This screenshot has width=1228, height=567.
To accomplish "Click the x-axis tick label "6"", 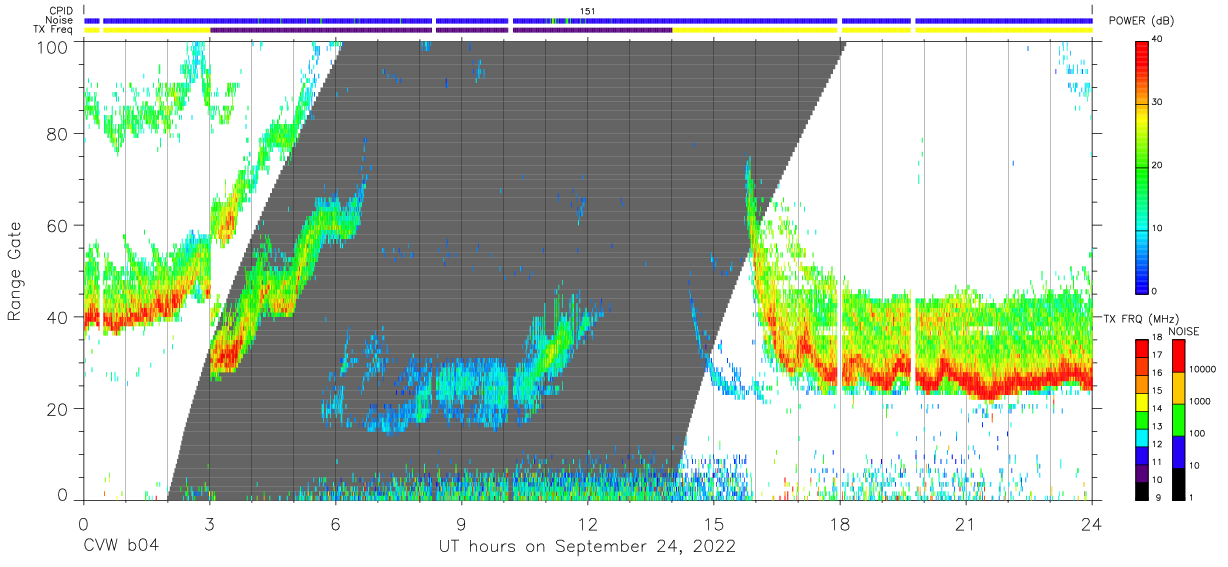I will [x=335, y=523].
